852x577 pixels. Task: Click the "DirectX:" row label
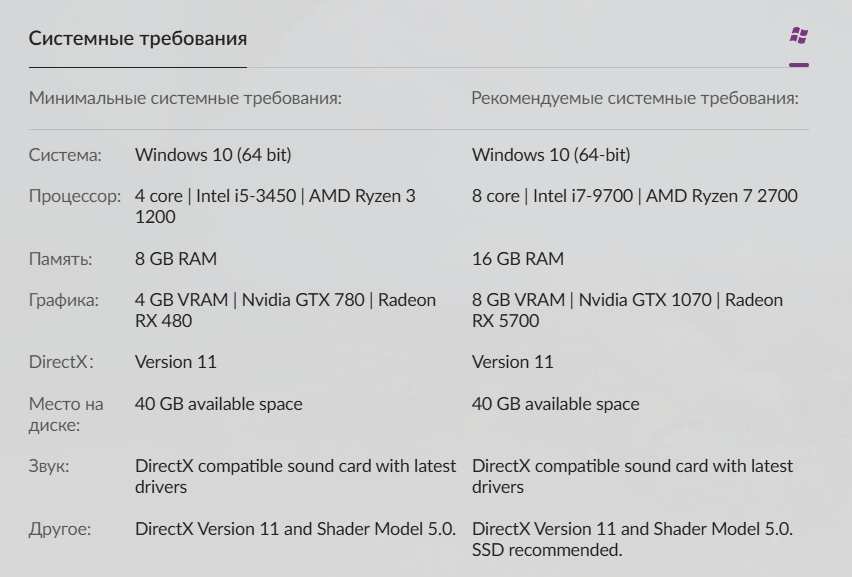click(x=61, y=362)
